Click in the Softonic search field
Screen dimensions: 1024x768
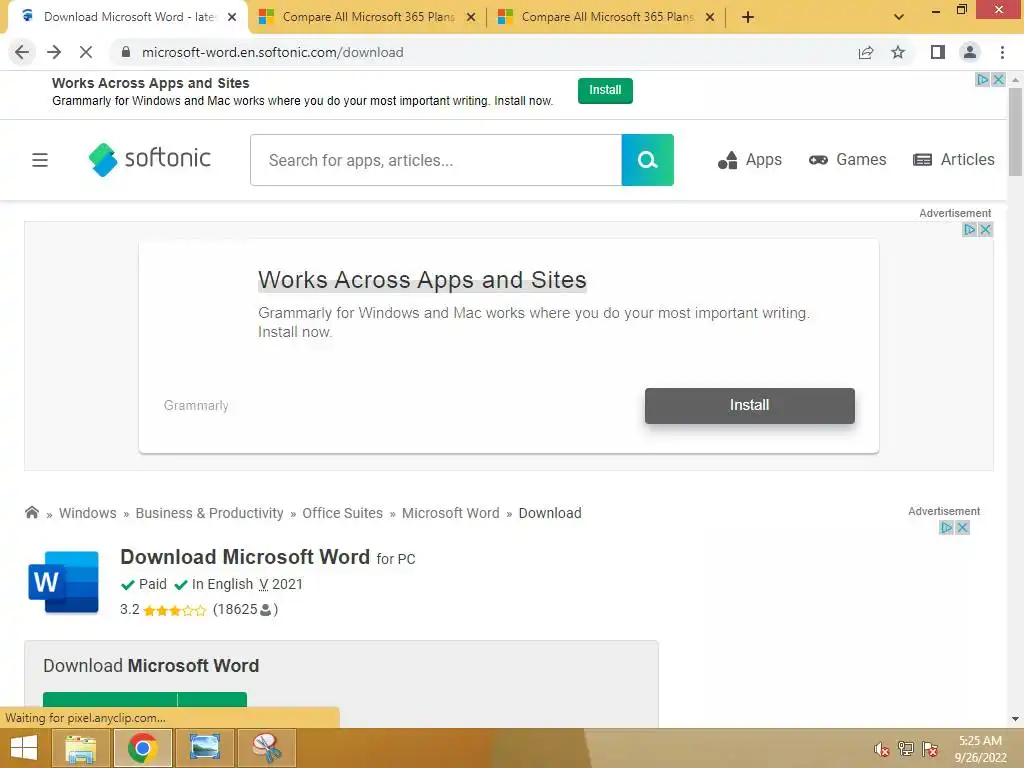(436, 160)
